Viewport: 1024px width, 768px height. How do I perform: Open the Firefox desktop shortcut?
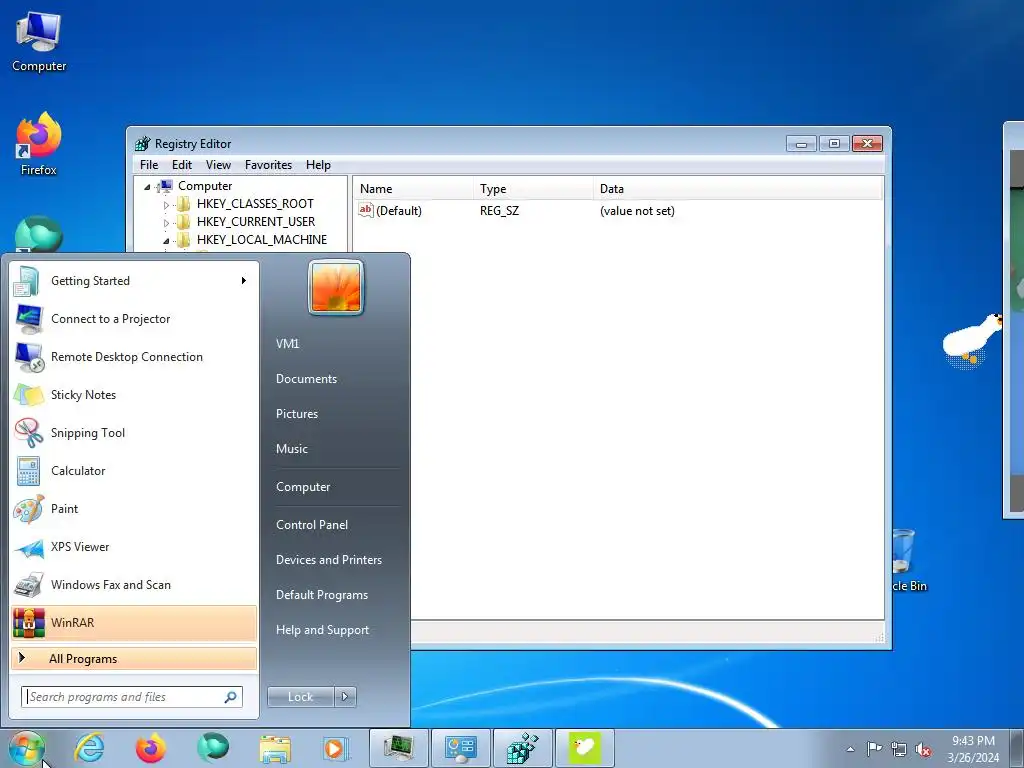[x=39, y=144]
